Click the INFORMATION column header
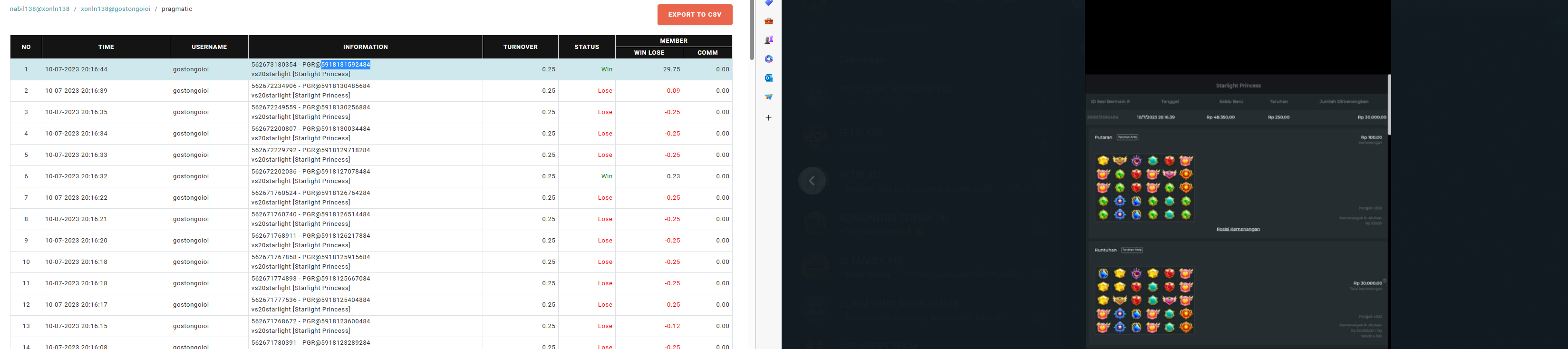This screenshot has height=349, width=1568. 365,47
